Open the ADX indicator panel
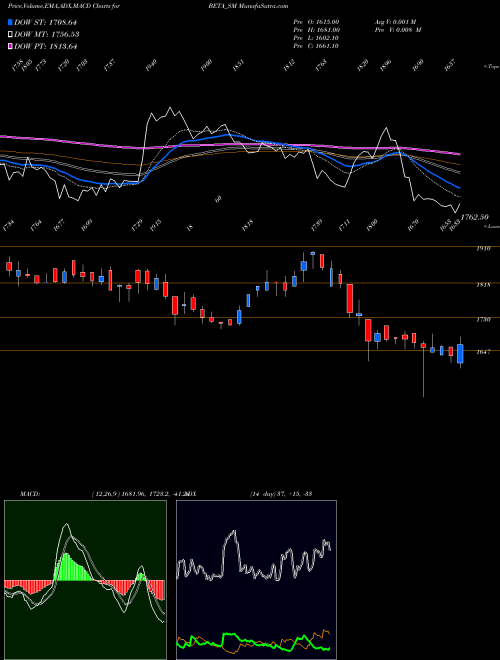 point(256,580)
